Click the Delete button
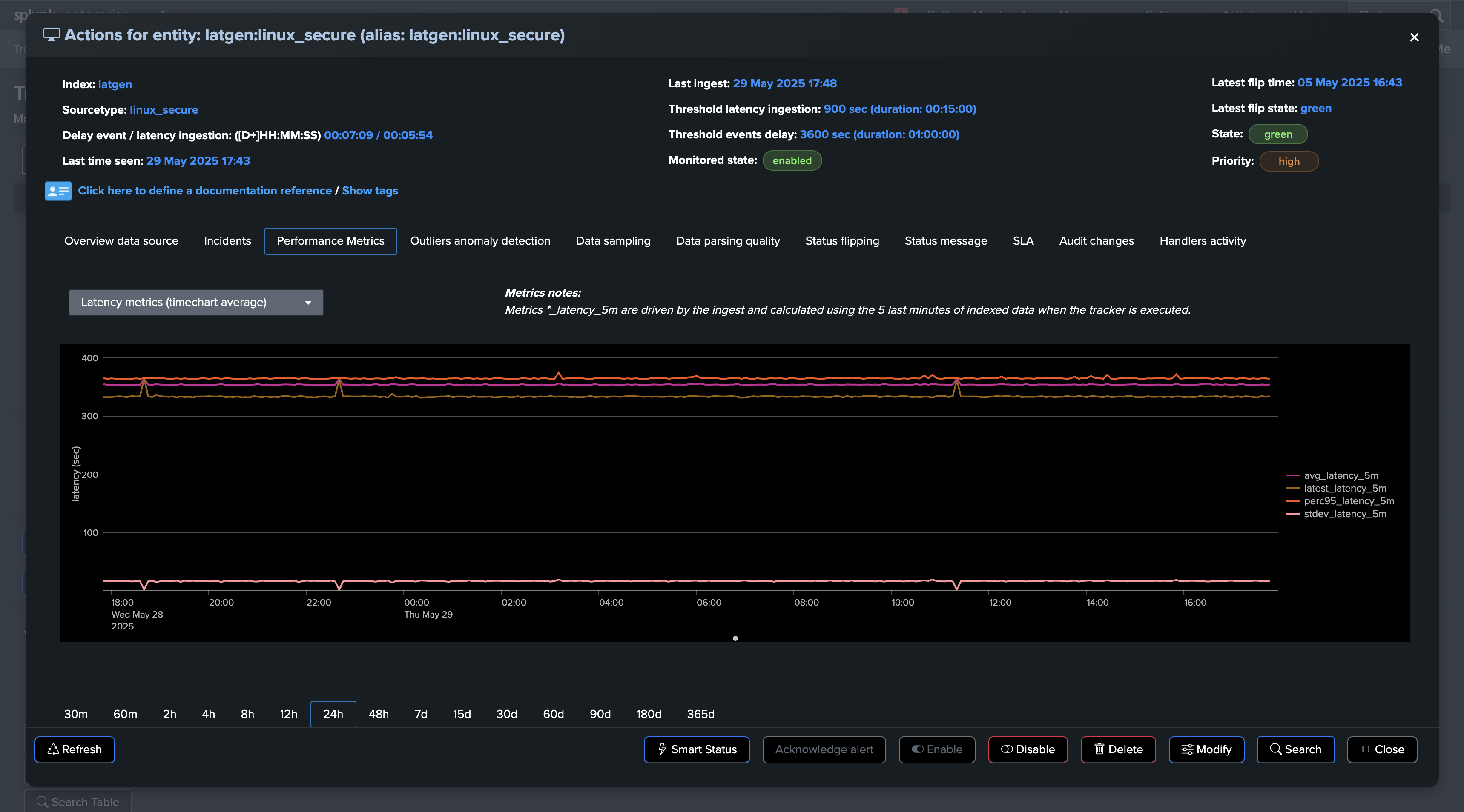Image resolution: width=1464 pixels, height=812 pixels. pyautogui.click(x=1118, y=749)
